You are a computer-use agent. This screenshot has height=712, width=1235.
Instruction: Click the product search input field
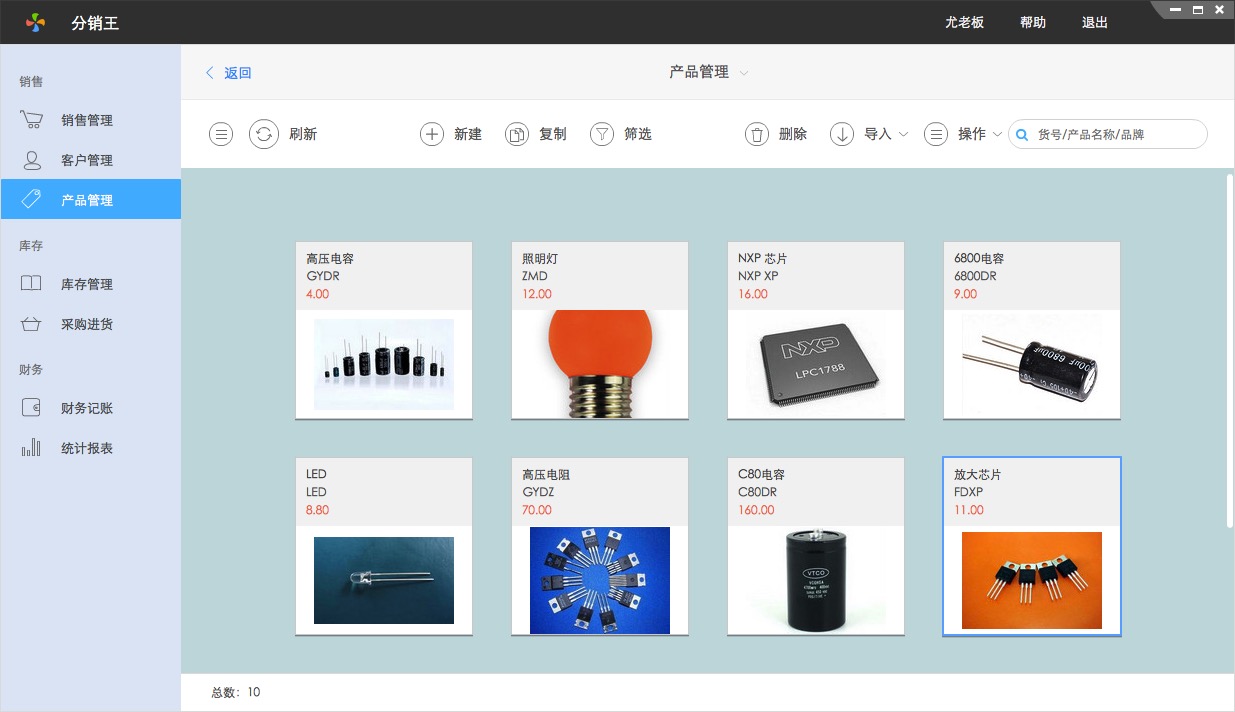(1117, 134)
